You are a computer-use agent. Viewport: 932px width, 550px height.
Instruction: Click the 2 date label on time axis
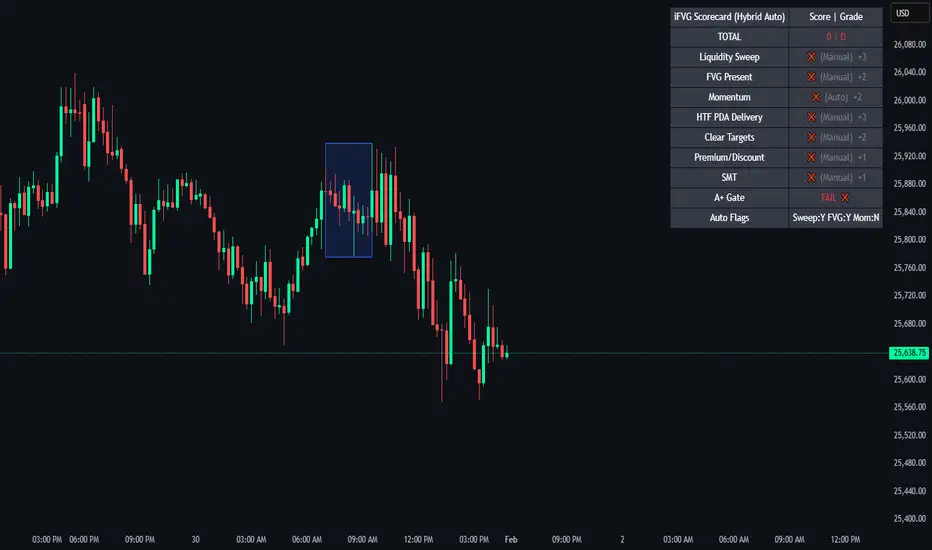[x=622, y=540]
